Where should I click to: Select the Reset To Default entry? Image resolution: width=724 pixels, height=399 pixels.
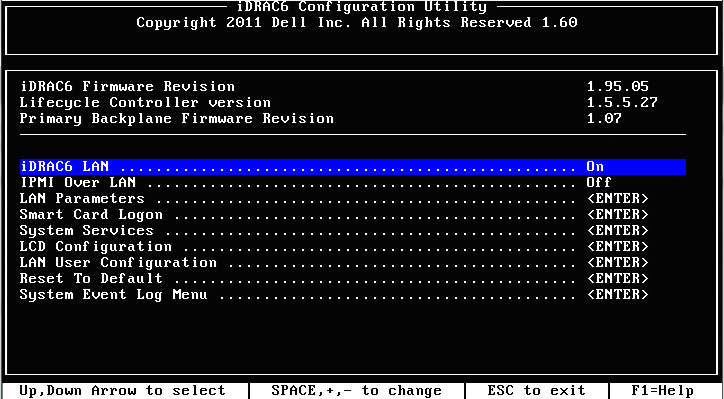click(91, 278)
